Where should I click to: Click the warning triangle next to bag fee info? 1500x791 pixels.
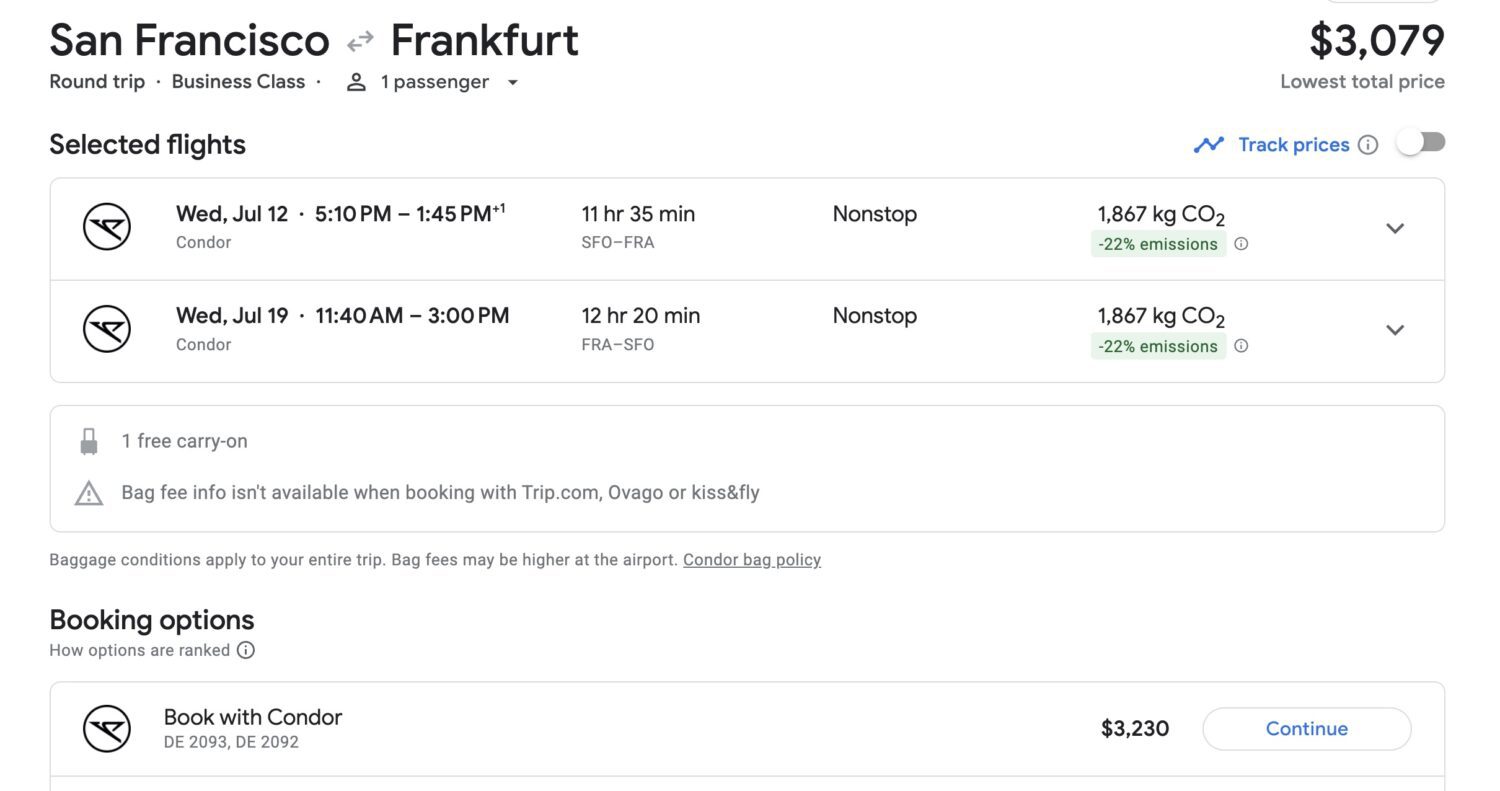(89, 492)
